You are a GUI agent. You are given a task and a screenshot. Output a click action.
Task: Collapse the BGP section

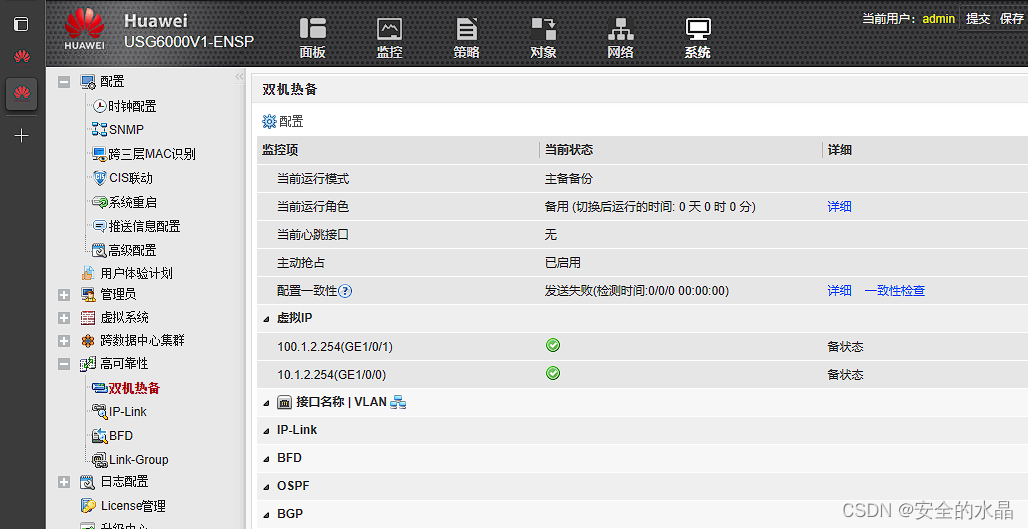pyautogui.click(x=266, y=515)
